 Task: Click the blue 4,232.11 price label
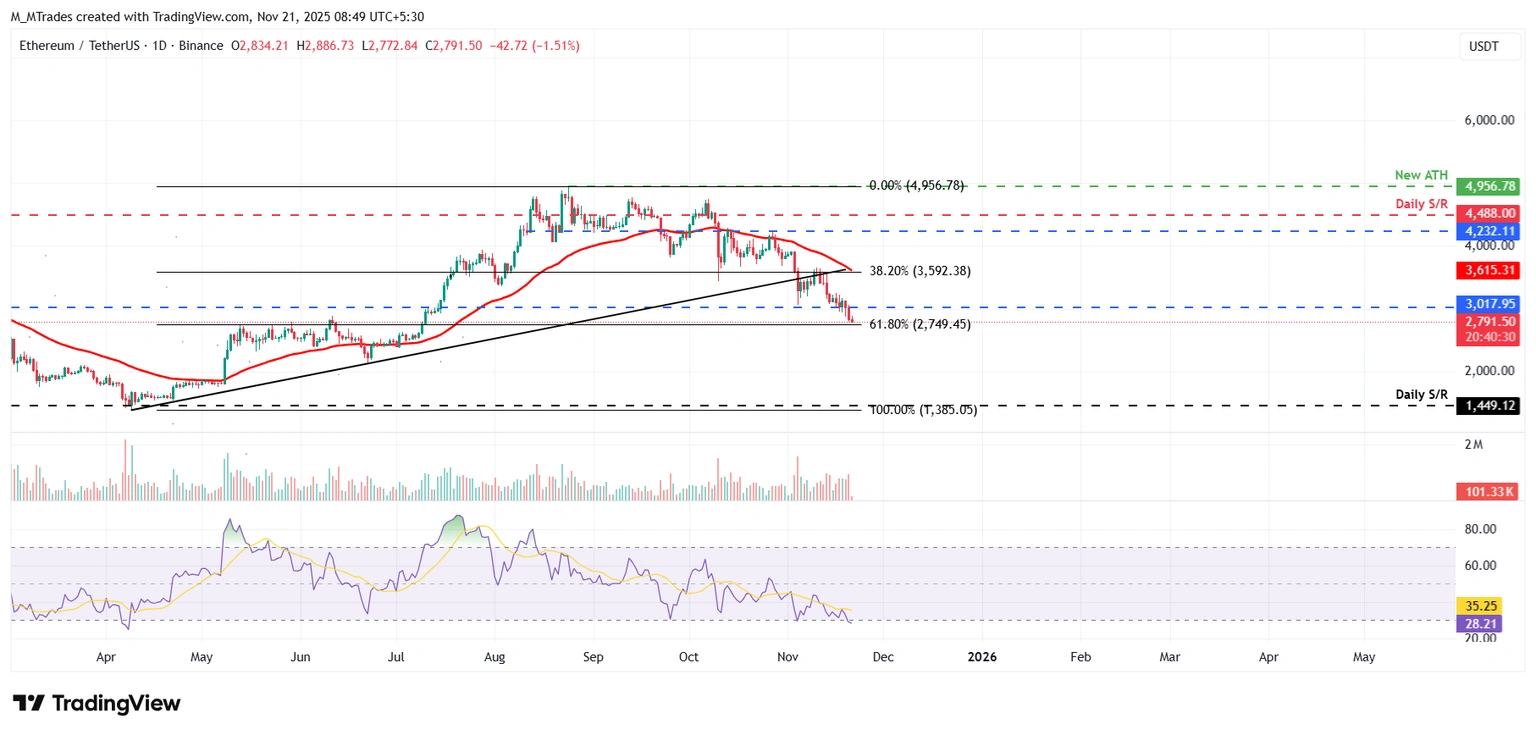[1489, 231]
